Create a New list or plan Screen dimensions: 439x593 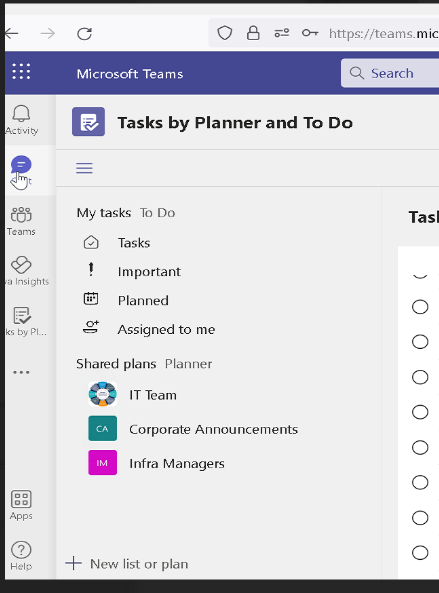point(127,564)
